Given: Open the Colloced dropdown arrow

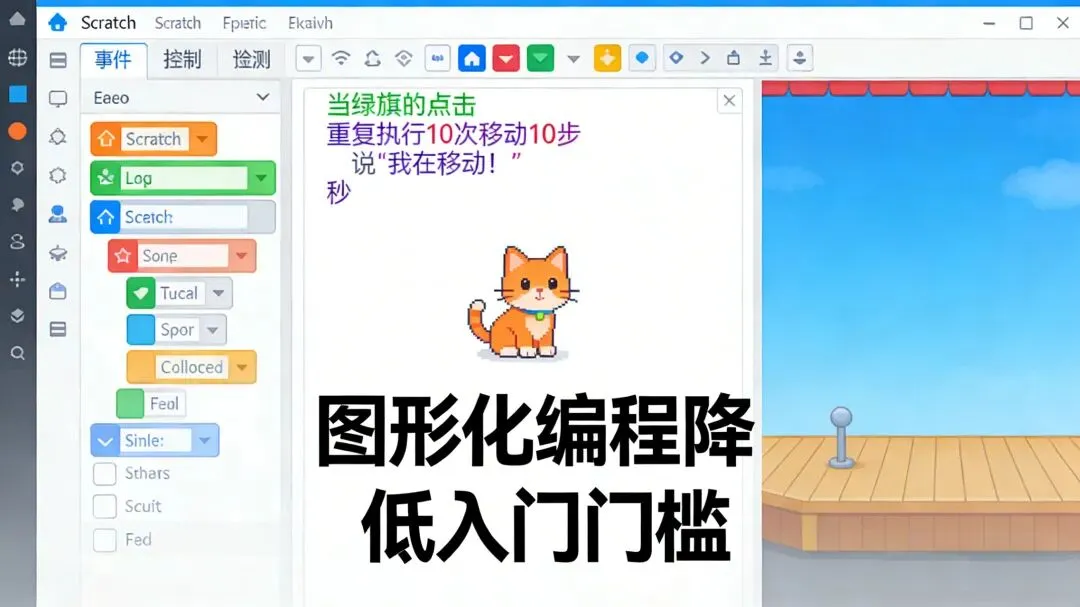Looking at the screenshot, I should [x=242, y=367].
